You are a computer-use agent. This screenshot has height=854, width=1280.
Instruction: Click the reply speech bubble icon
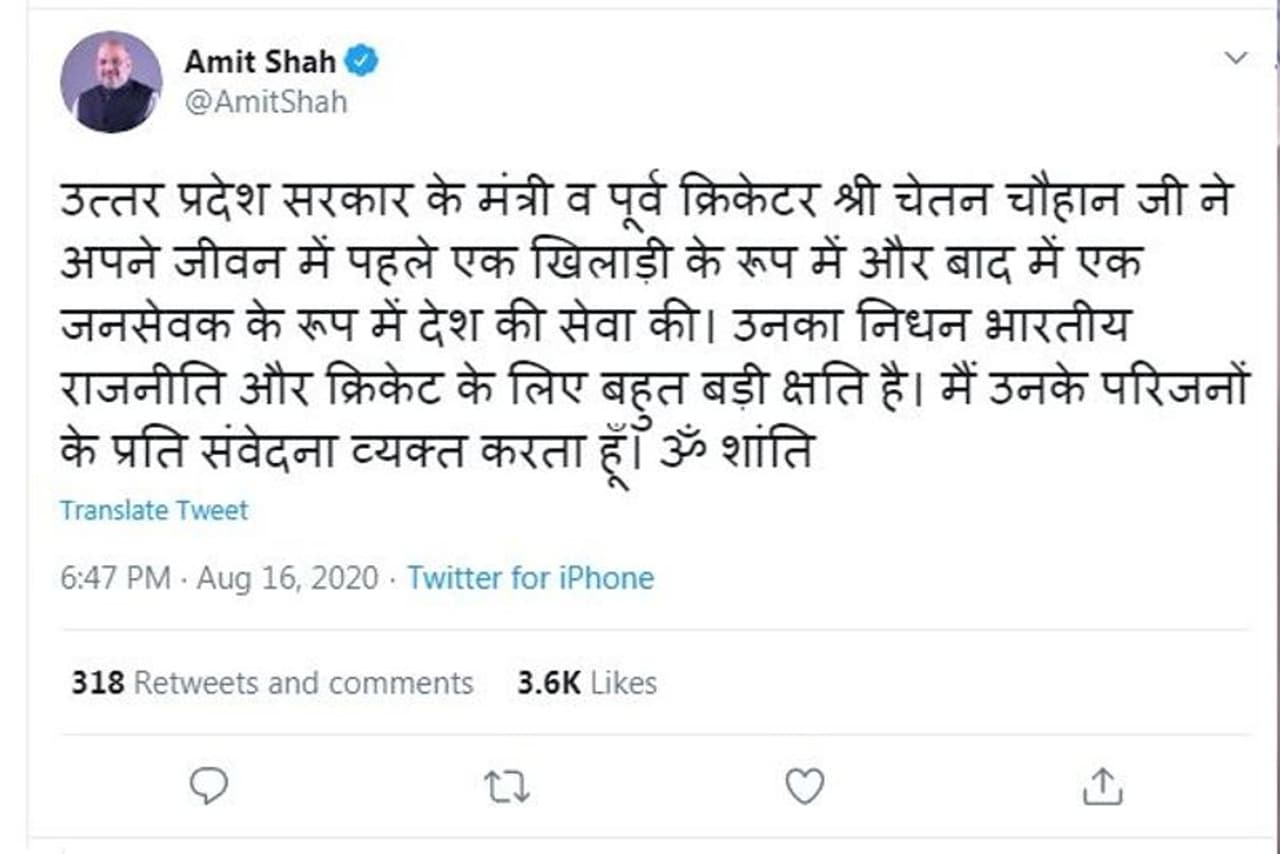[x=209, y=786]
